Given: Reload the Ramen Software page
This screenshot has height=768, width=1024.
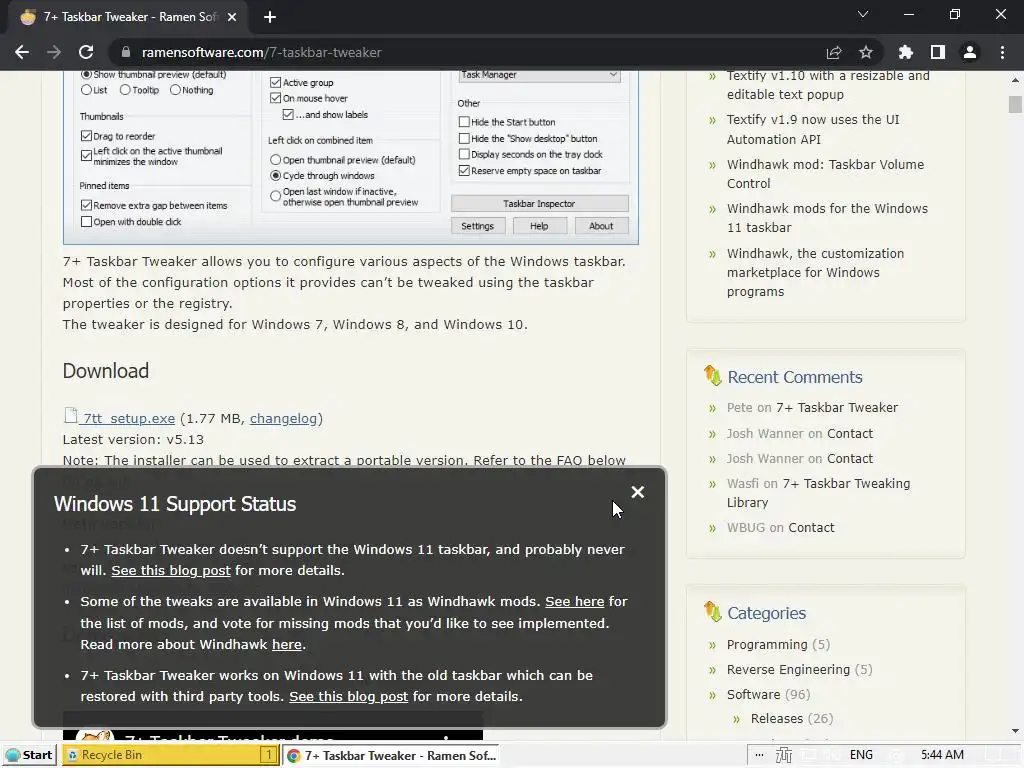Looking at the screenshot, I should click(86, 52).
